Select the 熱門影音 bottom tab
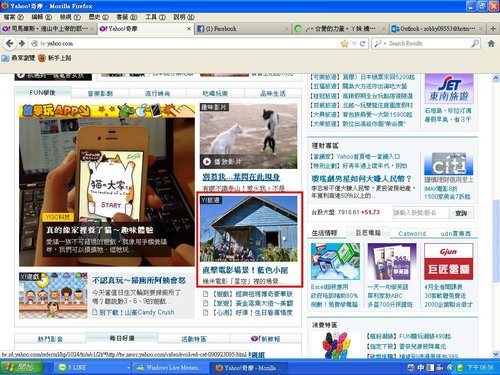500x375 pixels. pos(50,339)
